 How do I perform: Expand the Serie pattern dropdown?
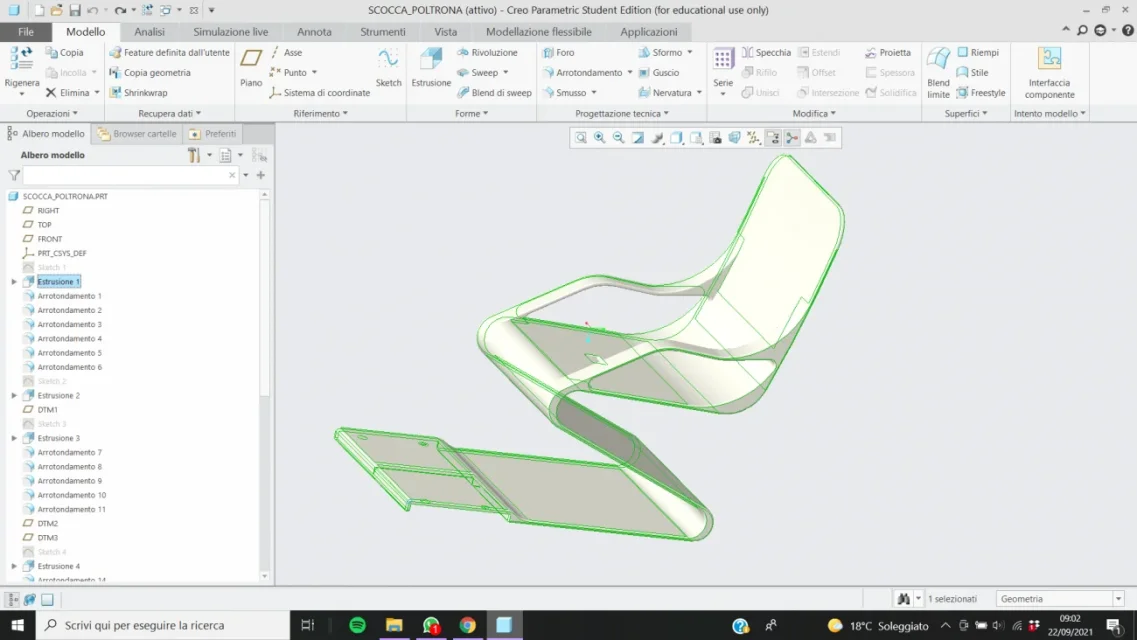click(723, 93)
